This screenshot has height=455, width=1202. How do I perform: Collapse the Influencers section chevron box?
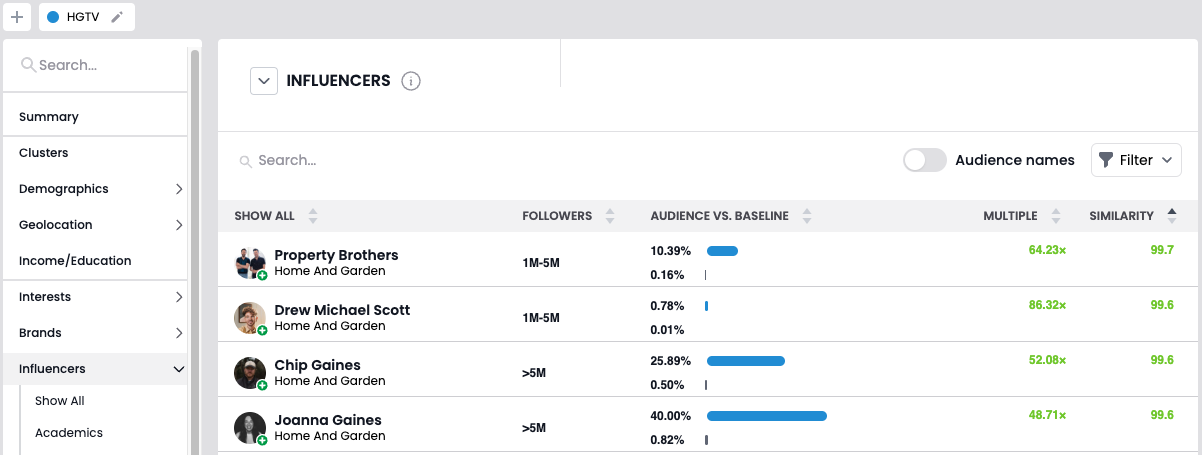263,81
